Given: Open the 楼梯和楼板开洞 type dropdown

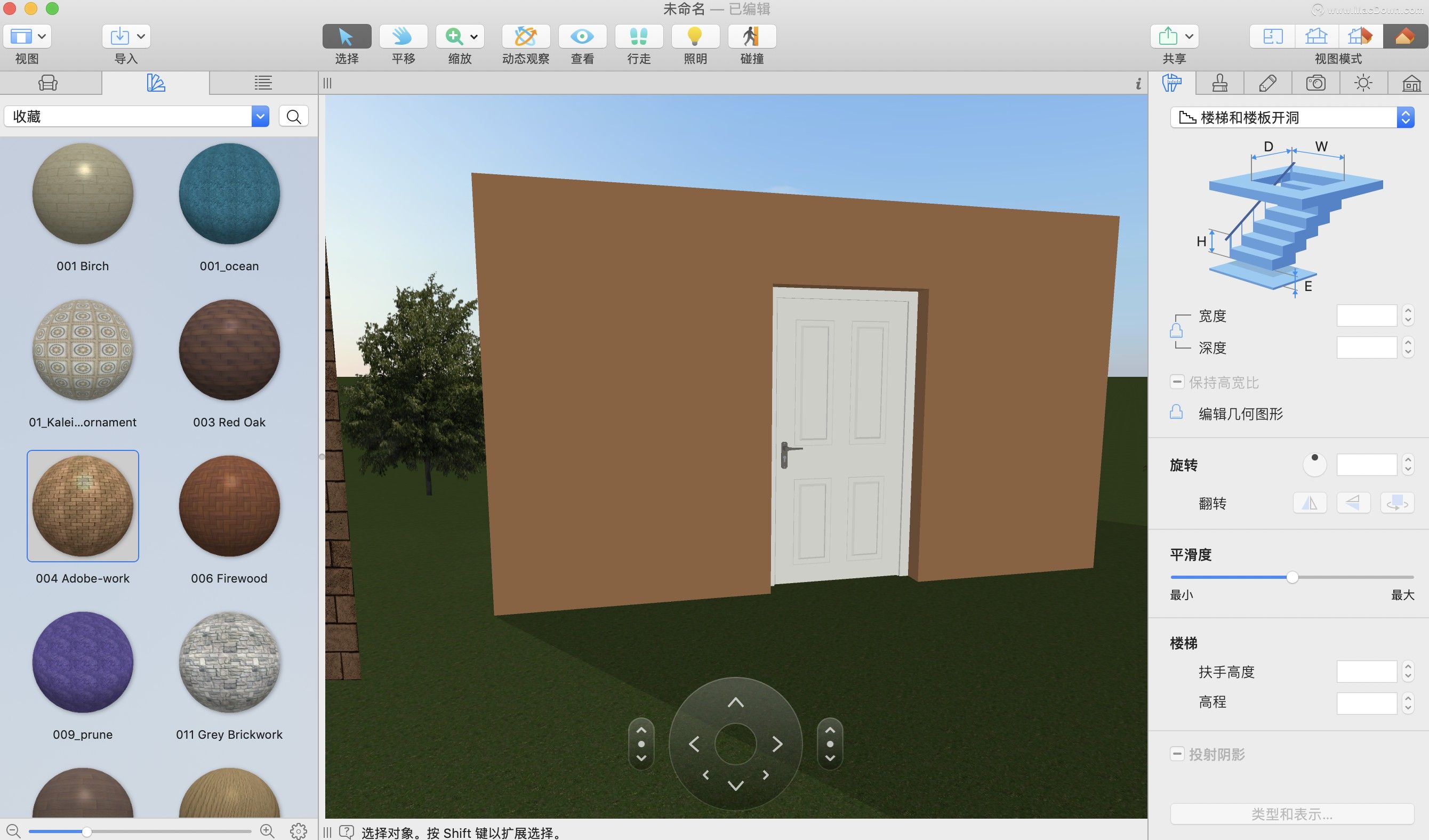Looking at the screenshot, I should 1292,117.
